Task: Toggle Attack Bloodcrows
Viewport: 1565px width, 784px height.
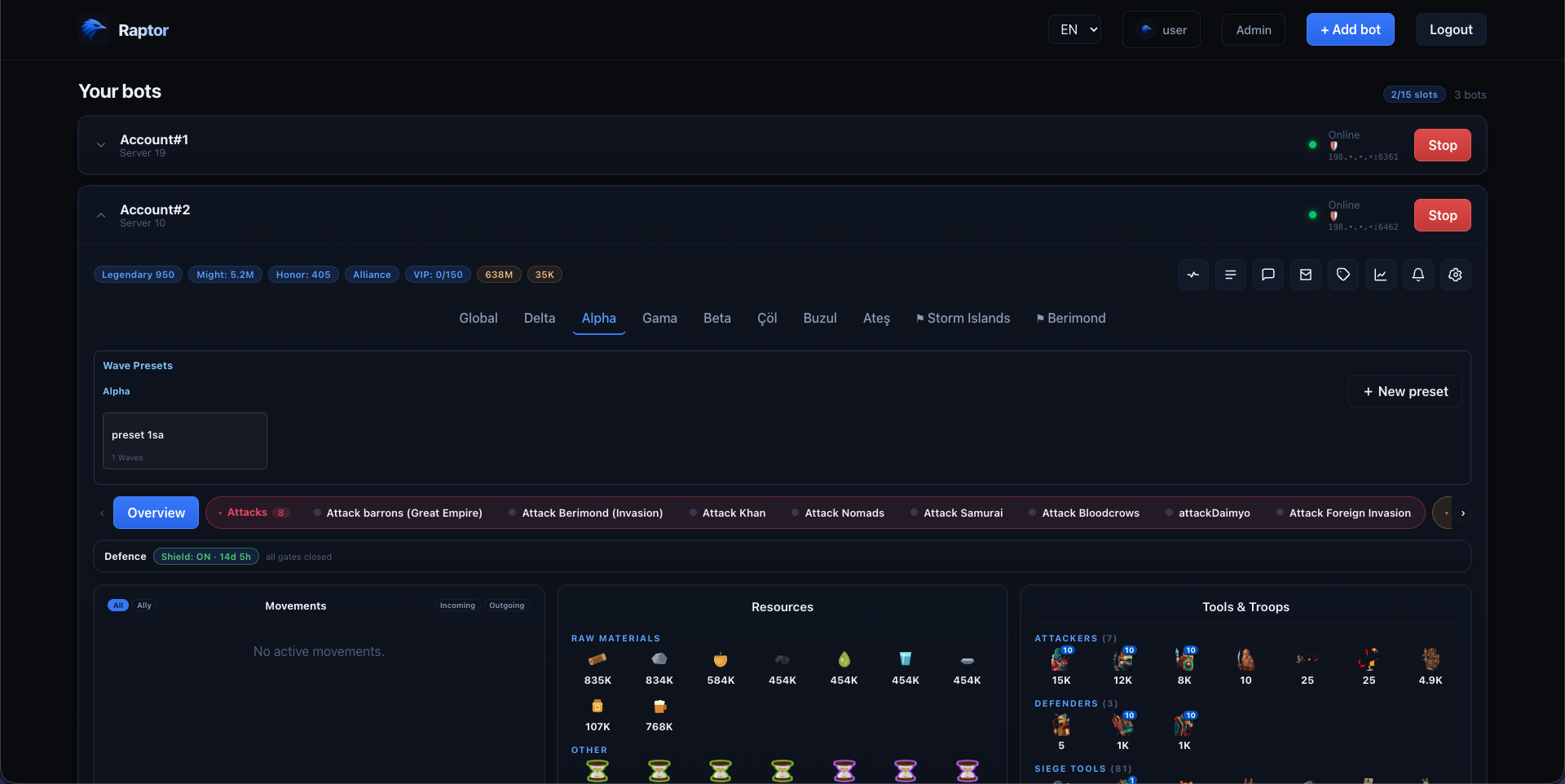Action: 1084,513
